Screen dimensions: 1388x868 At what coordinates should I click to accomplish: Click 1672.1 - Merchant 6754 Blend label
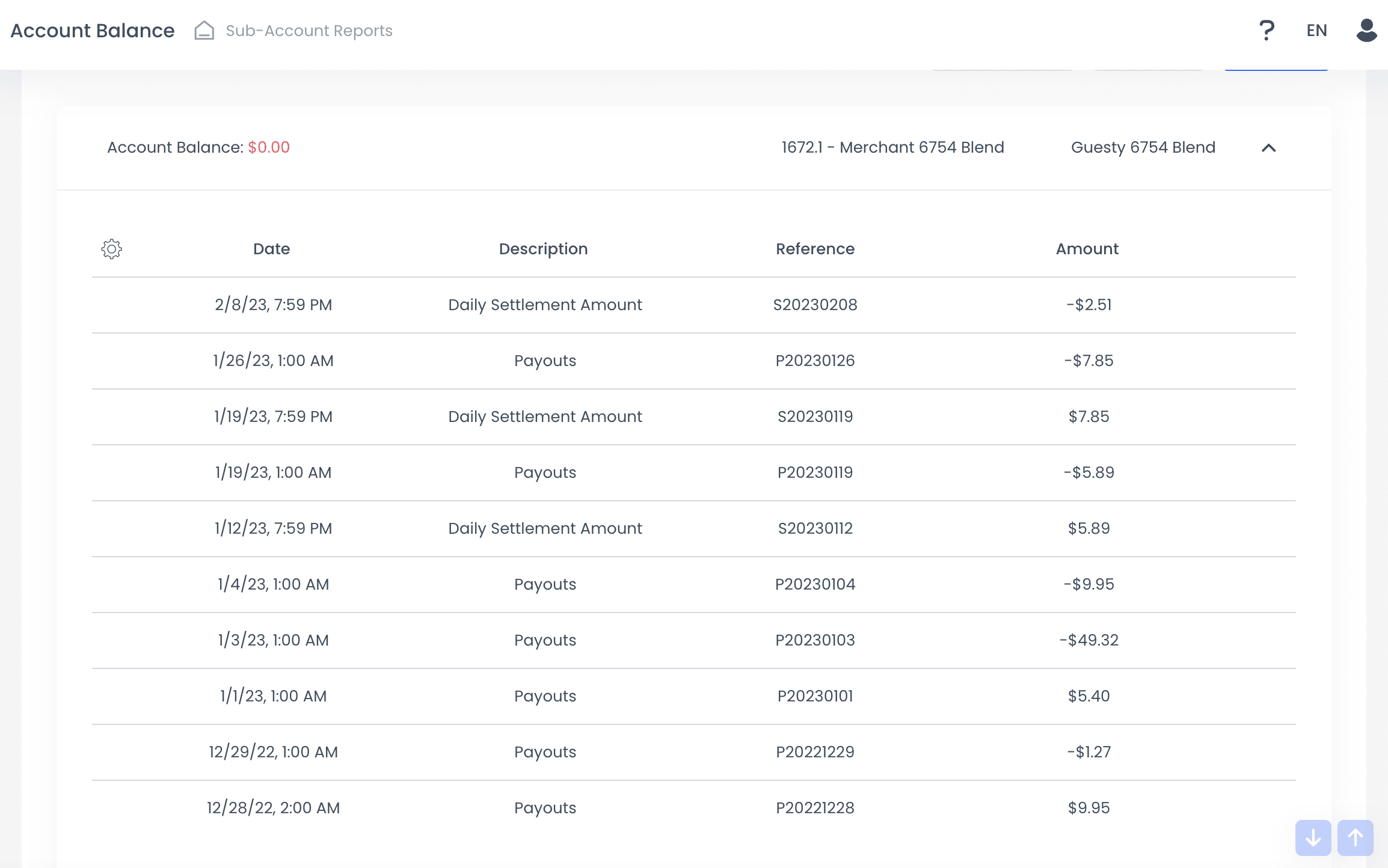point(892,147)
